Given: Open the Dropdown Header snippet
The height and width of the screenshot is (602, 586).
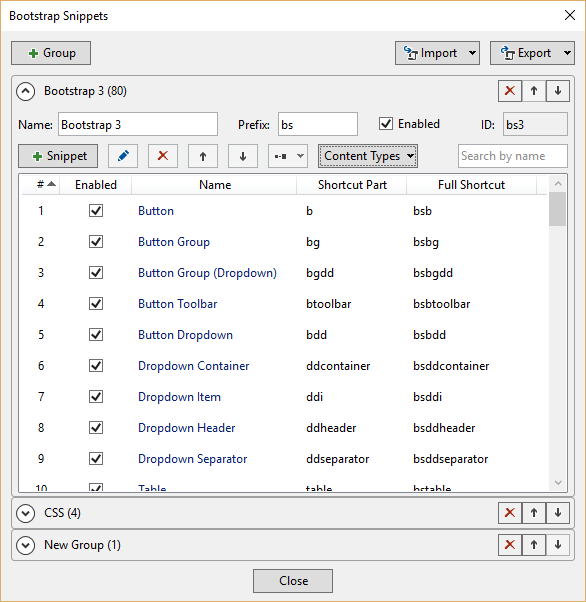Looking at the screenshot, I should [187, 428].
